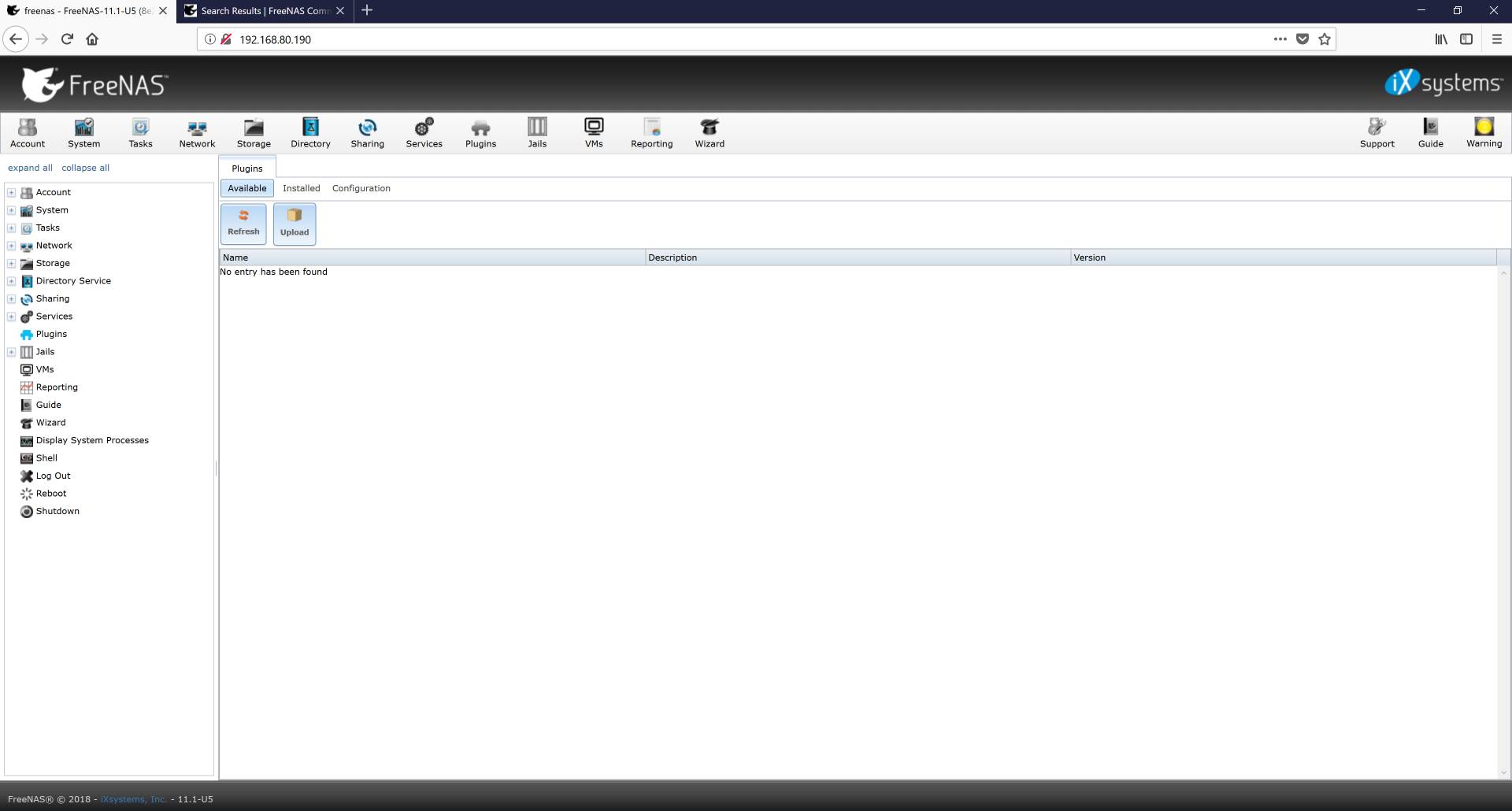Select Wizard in the sidebar tree
Viewport: 1512px width, 811px height.
50,423
